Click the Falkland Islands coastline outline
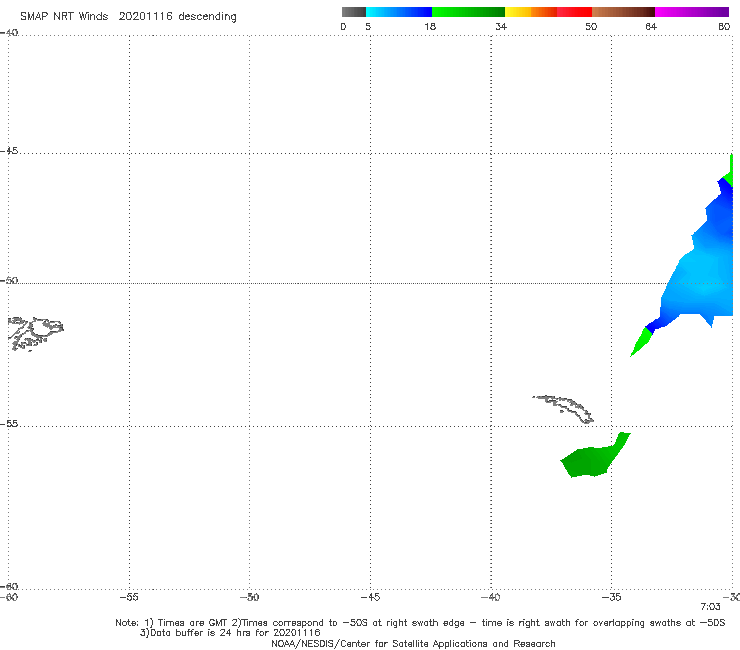Image resolution: width=740 pixels, height=650 pixels. click(x=35, y=333)
